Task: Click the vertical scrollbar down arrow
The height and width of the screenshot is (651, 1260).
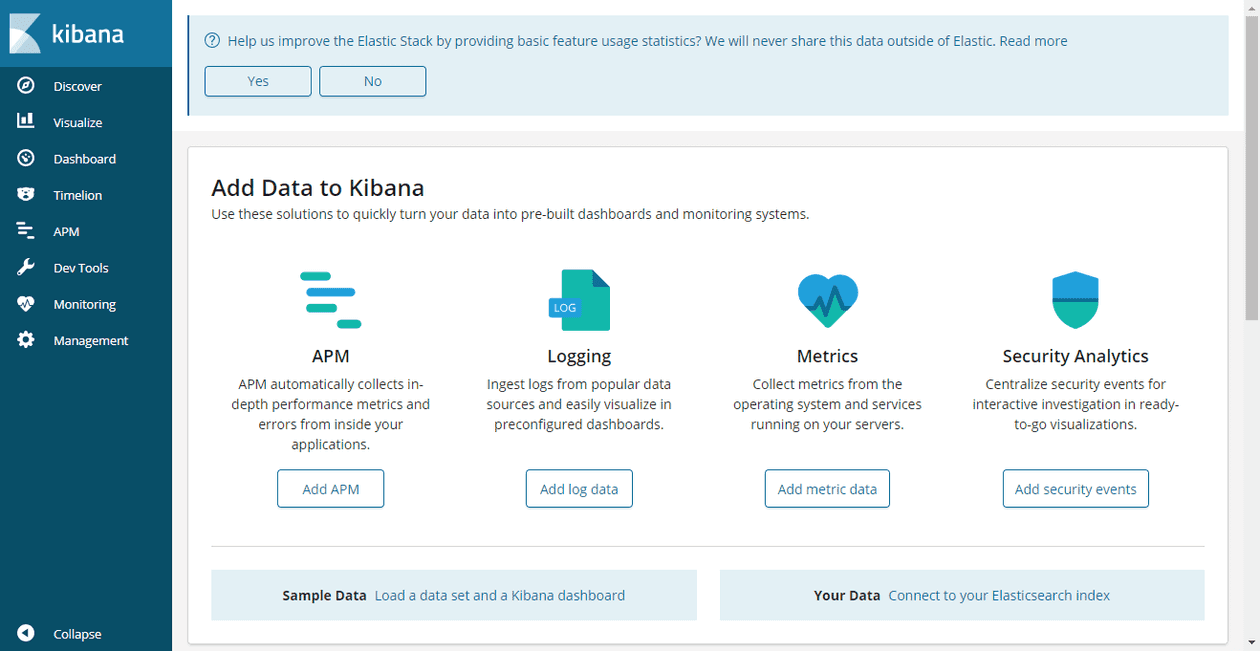Action: [1252, 643]
